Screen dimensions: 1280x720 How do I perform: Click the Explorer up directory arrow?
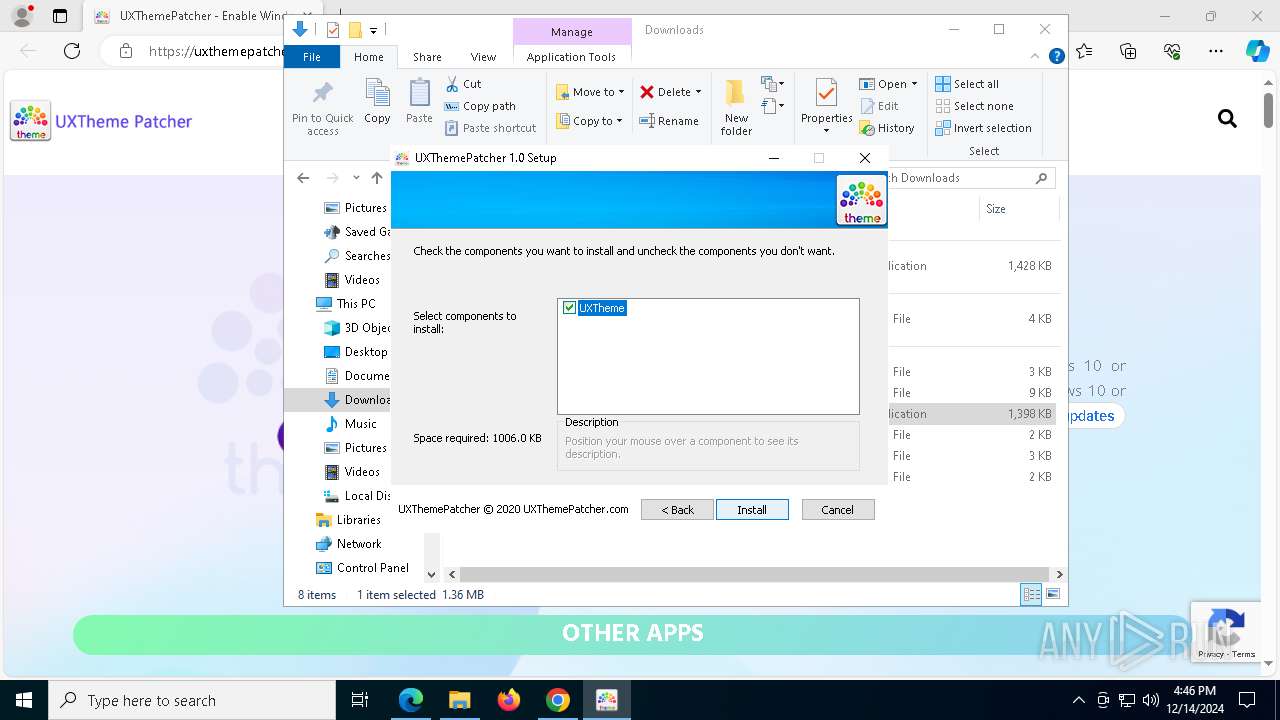[377, 178]
